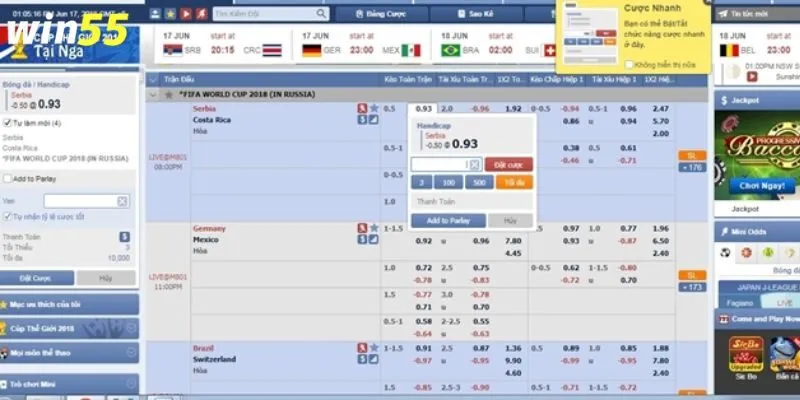Viewport: 800px width, 400px height.
Task: Open the Tin tức mới tab
Action: pos(757,14)
